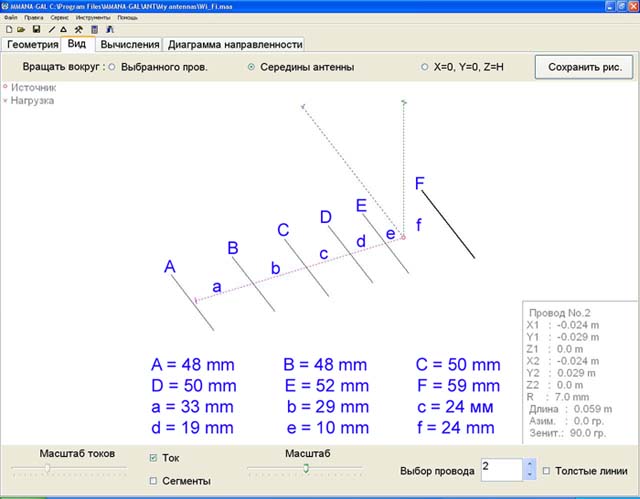Click the New file toolbar icon

point(8,30)
